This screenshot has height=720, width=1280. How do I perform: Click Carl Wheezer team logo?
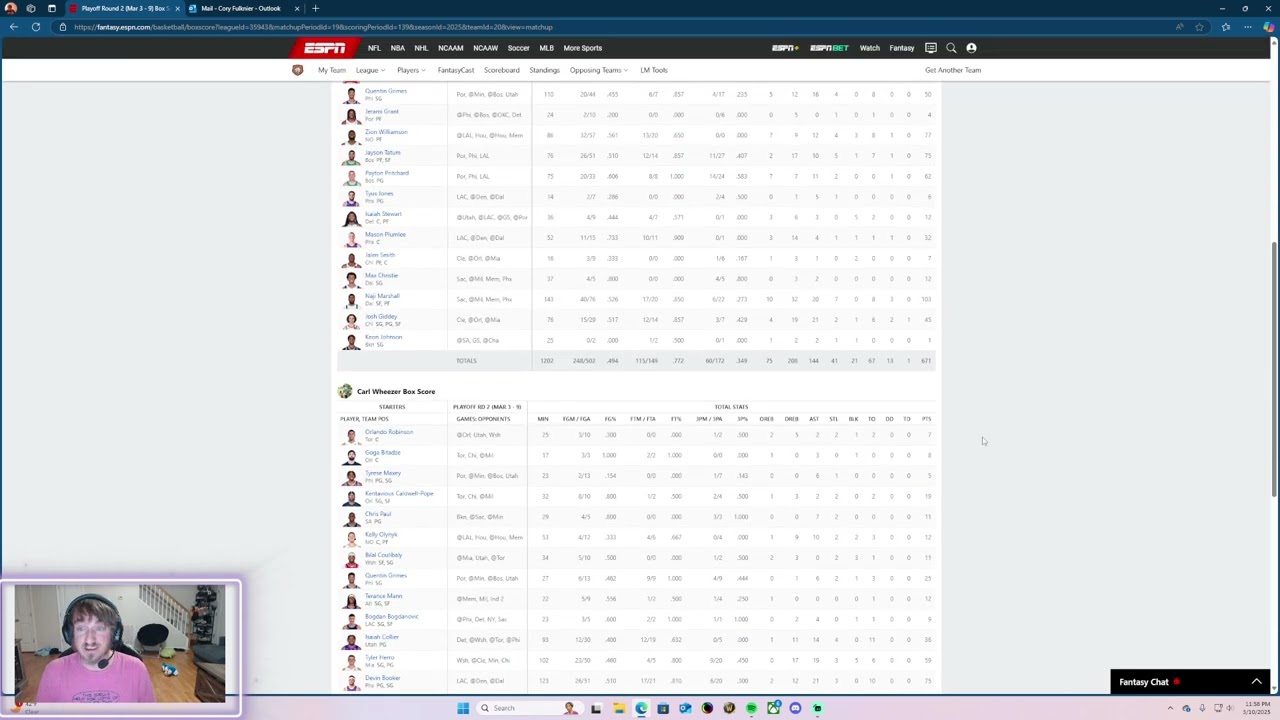345,391
